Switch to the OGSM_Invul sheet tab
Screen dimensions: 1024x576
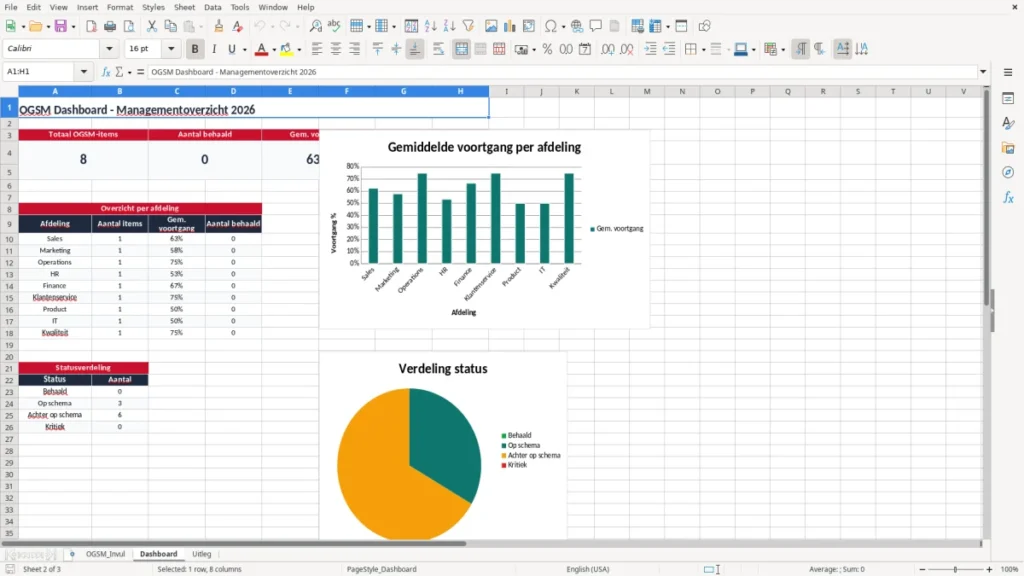105,554
